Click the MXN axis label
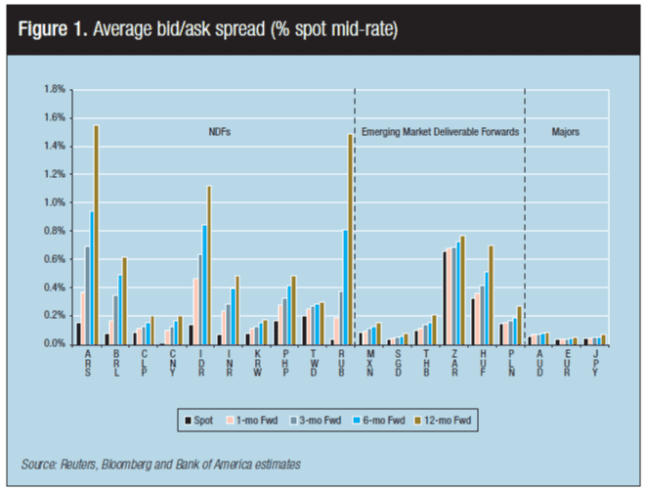 tap(370, 363)
